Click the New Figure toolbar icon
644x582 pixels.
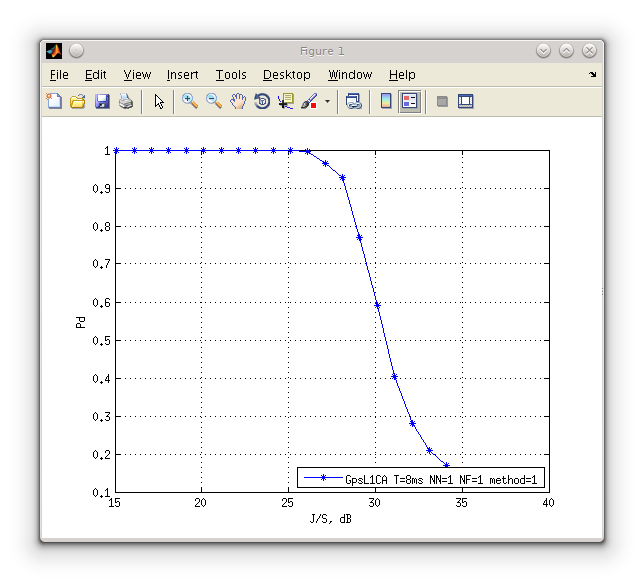tap(54, 101)
